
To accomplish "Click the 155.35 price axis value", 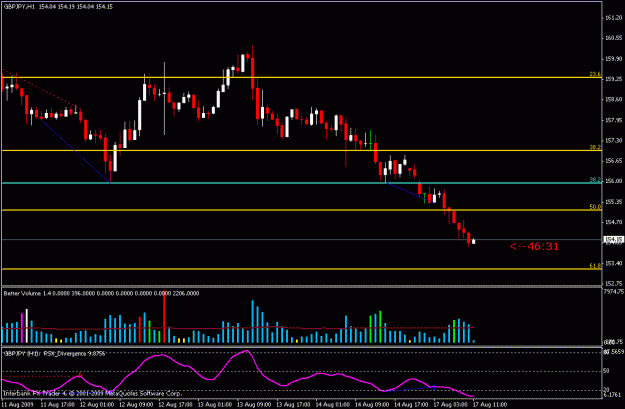I will pyautogui.click(x=613, y=202).
